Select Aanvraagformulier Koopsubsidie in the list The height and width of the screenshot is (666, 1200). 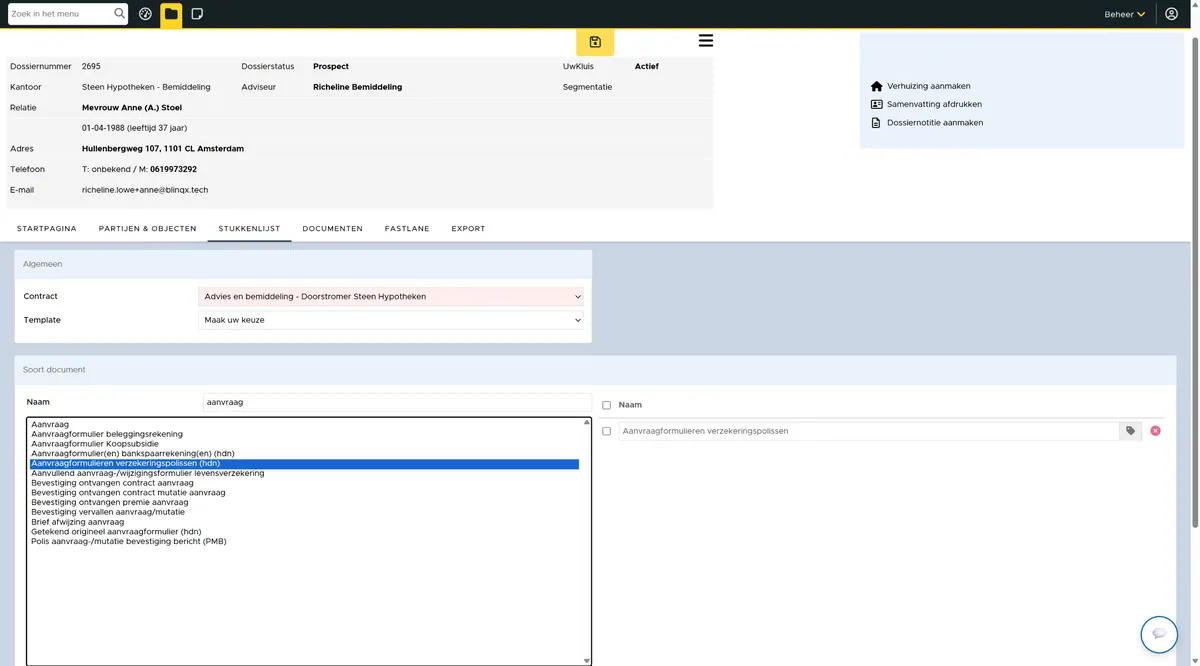pos(304,444)
